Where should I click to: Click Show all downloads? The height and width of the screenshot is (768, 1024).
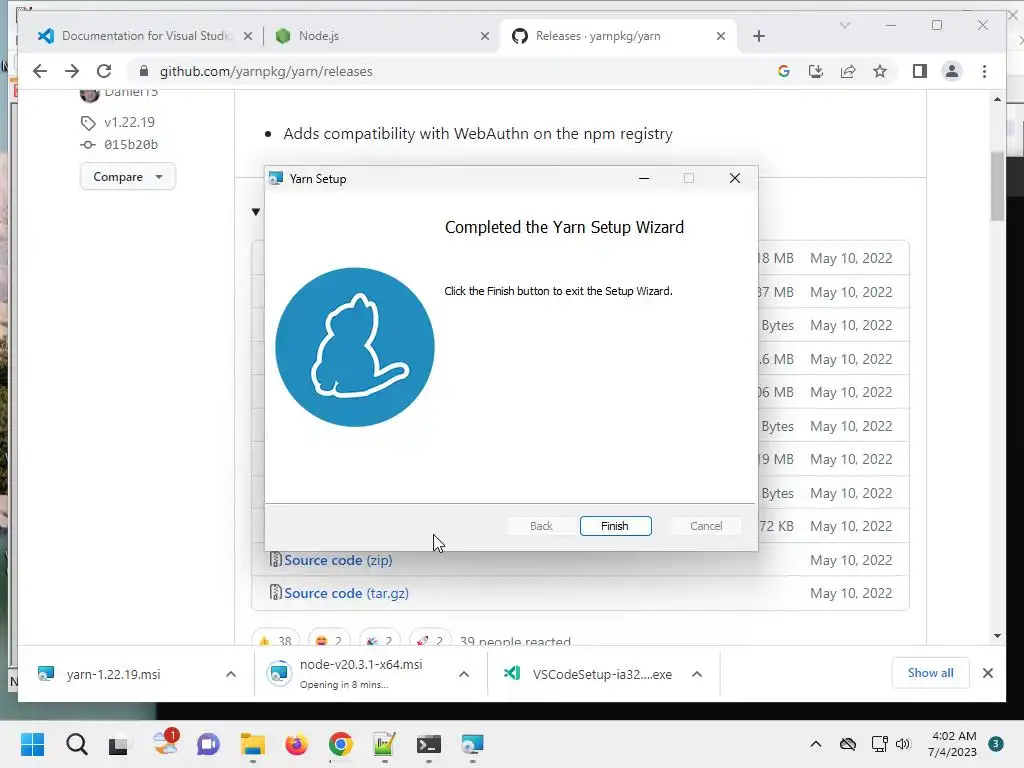[x=930, y=673]
